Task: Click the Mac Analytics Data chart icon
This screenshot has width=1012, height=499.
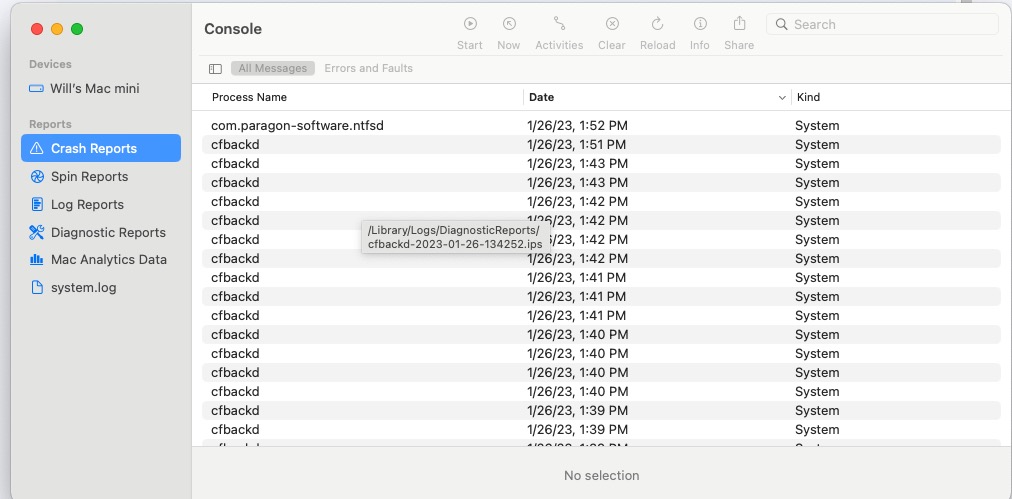Action: coord(37,260)
